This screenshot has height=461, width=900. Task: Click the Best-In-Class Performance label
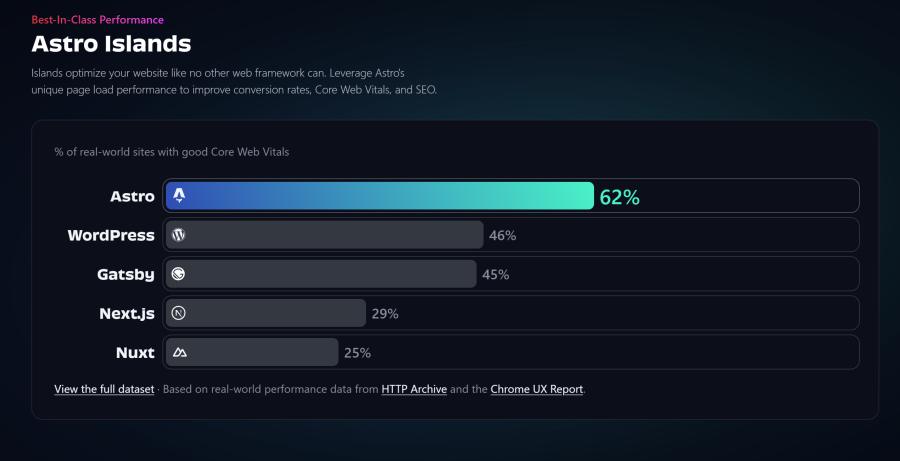(98, 20)
